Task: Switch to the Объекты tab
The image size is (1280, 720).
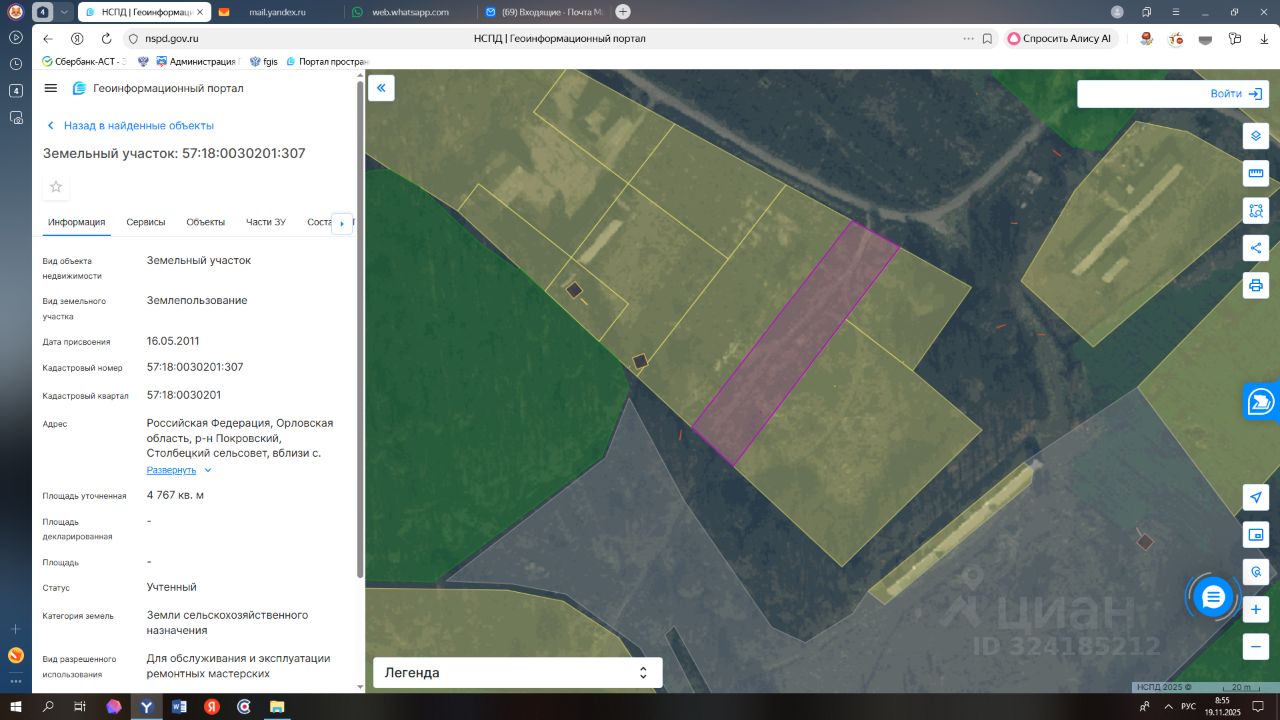Action: (206, 222)
